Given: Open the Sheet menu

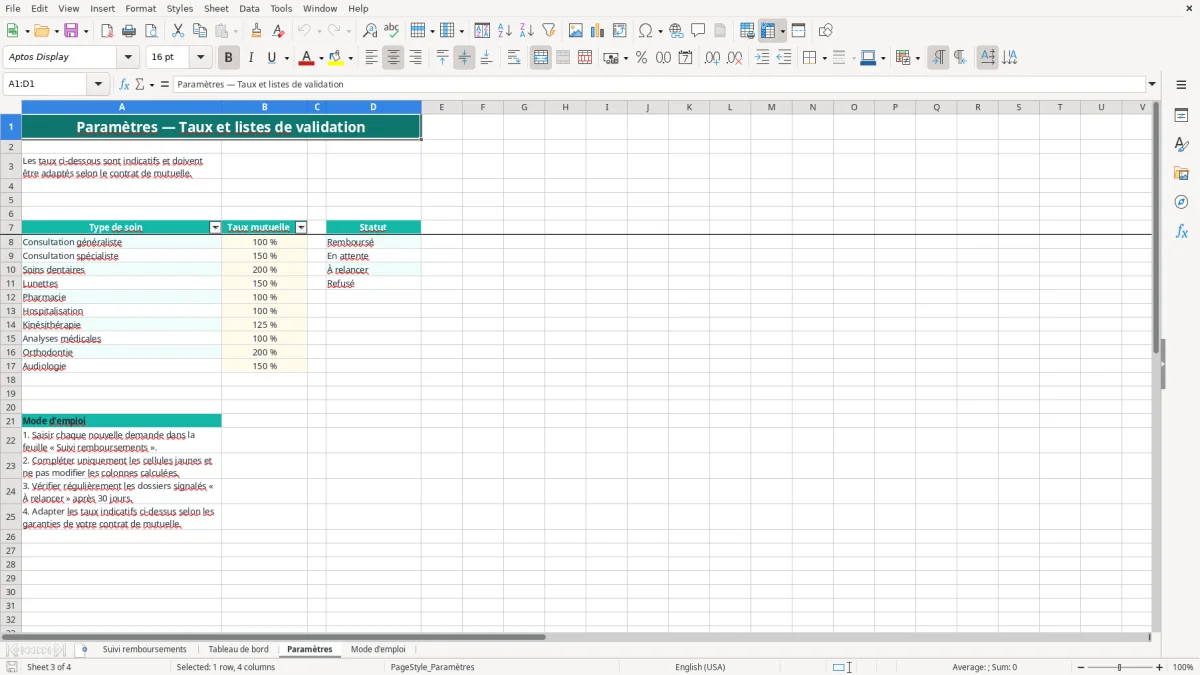Looking at the screenshot, I should 216,8.
